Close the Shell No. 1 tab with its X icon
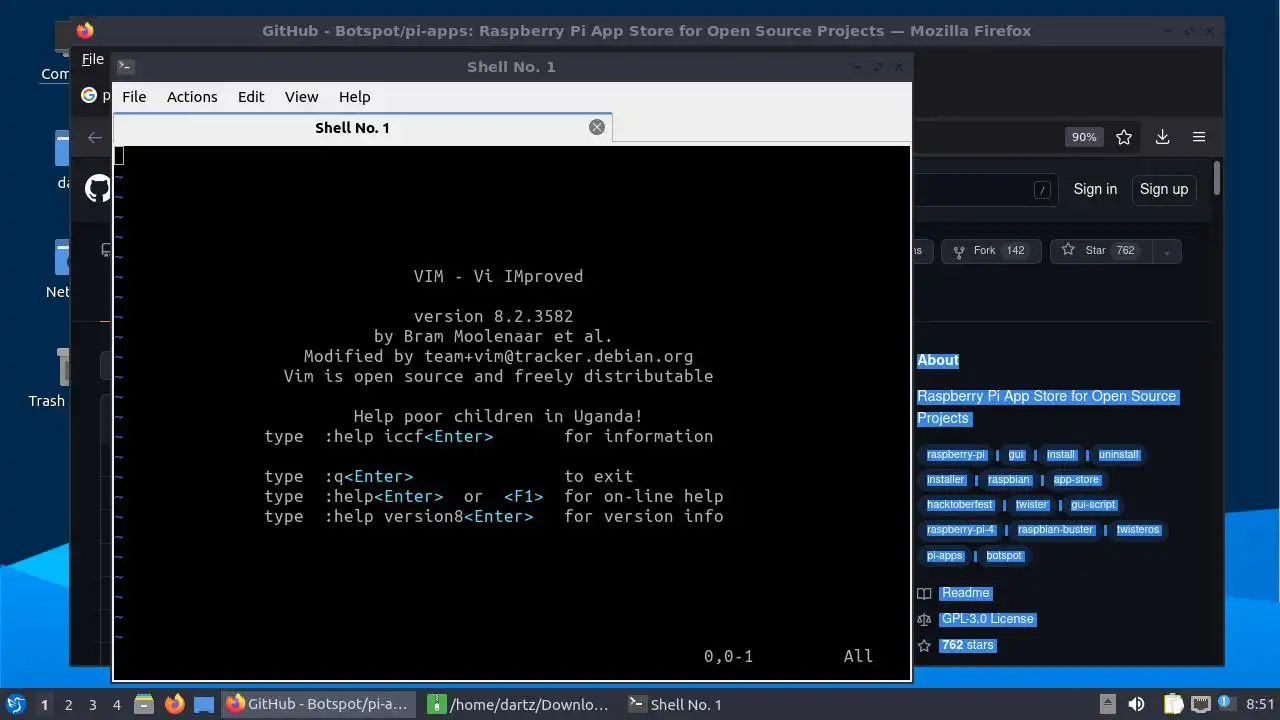This screenshot has height=720, width=1280. (x=597, y=127)
